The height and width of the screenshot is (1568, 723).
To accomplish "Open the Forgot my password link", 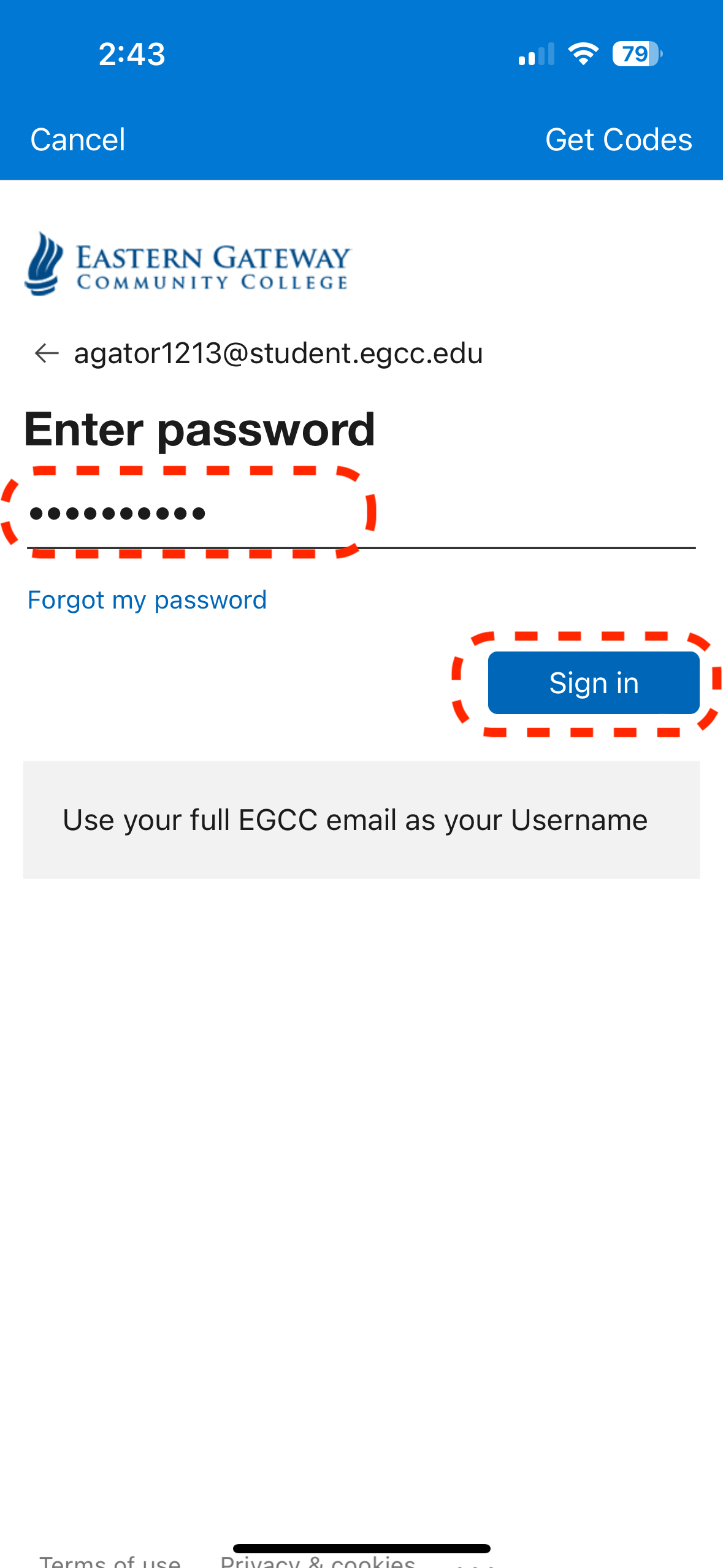I will [147, 600].
